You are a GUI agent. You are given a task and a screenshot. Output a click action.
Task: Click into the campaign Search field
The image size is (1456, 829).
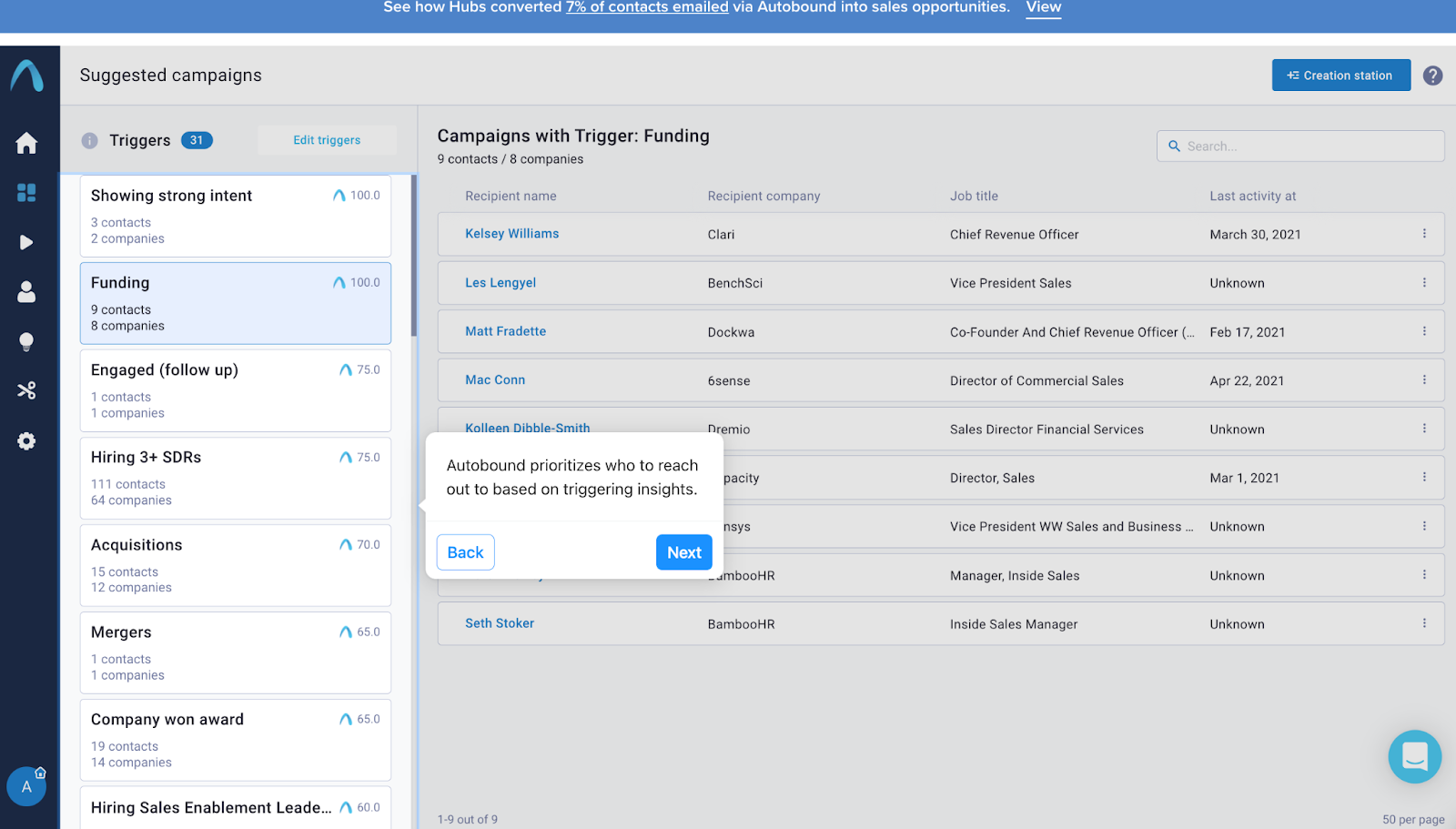click(x=1300, y=146)
